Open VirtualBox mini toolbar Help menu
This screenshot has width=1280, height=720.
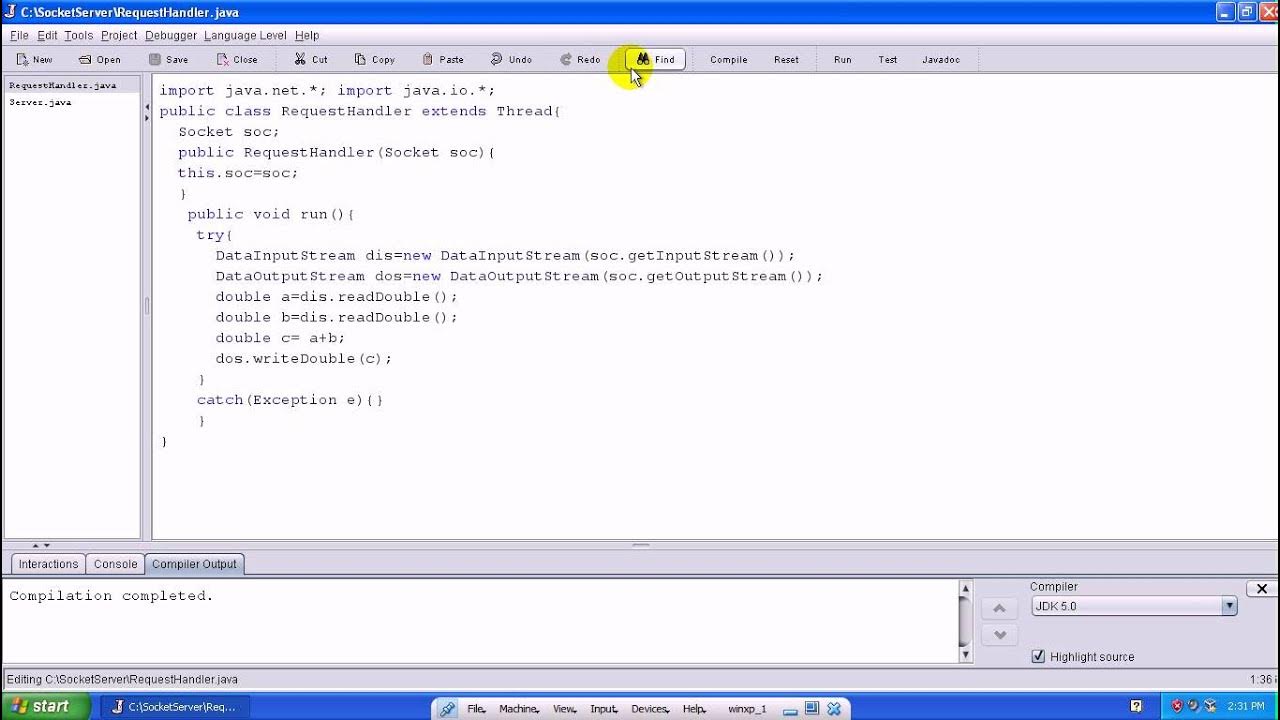[694, 709]
